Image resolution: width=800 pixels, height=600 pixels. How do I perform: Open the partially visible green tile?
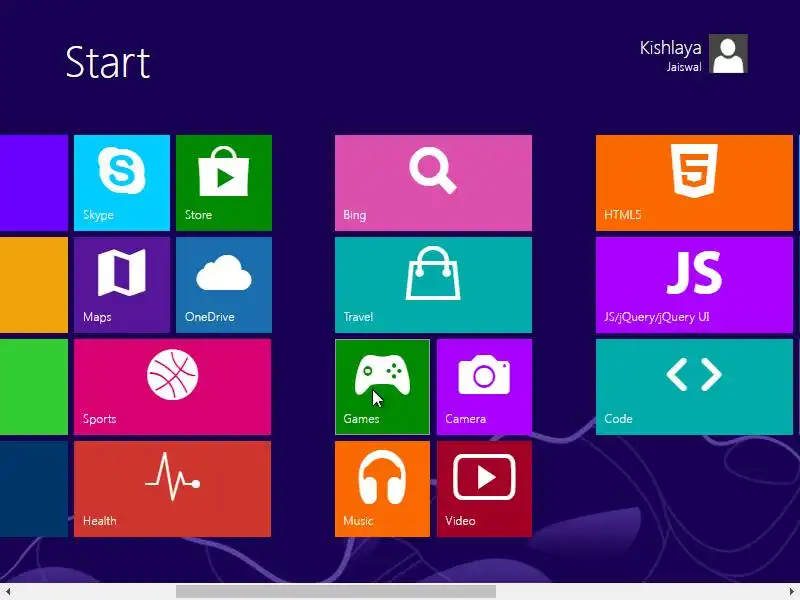click(34, 387)
